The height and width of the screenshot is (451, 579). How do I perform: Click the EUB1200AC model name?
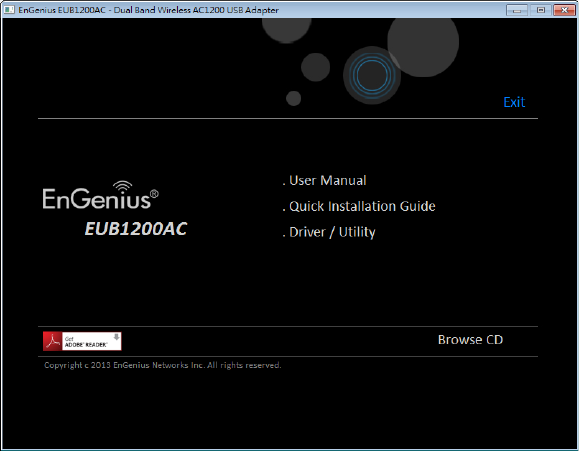[136, 229]
